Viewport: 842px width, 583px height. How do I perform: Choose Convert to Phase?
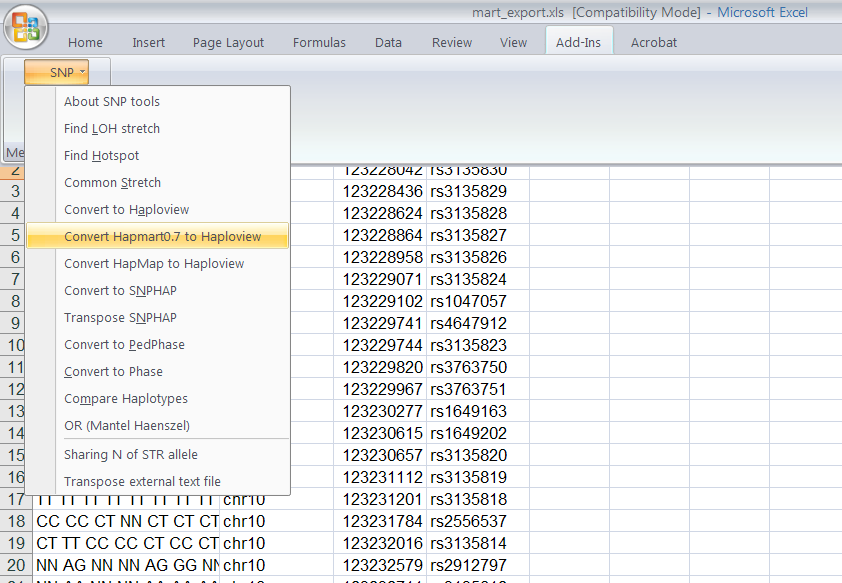(x=157, y=371)
